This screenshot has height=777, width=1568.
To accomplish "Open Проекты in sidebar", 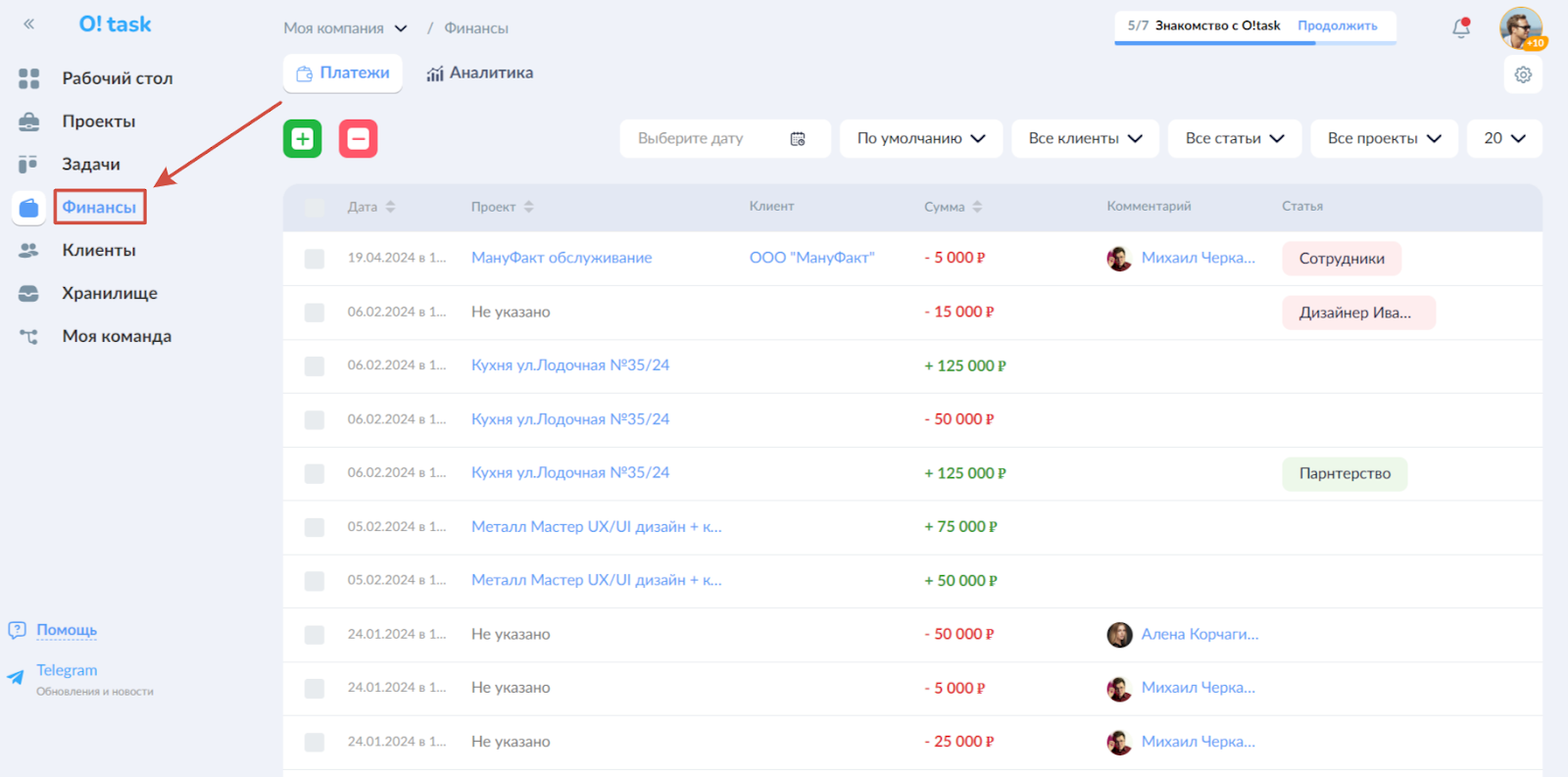I will pos(99,121).
